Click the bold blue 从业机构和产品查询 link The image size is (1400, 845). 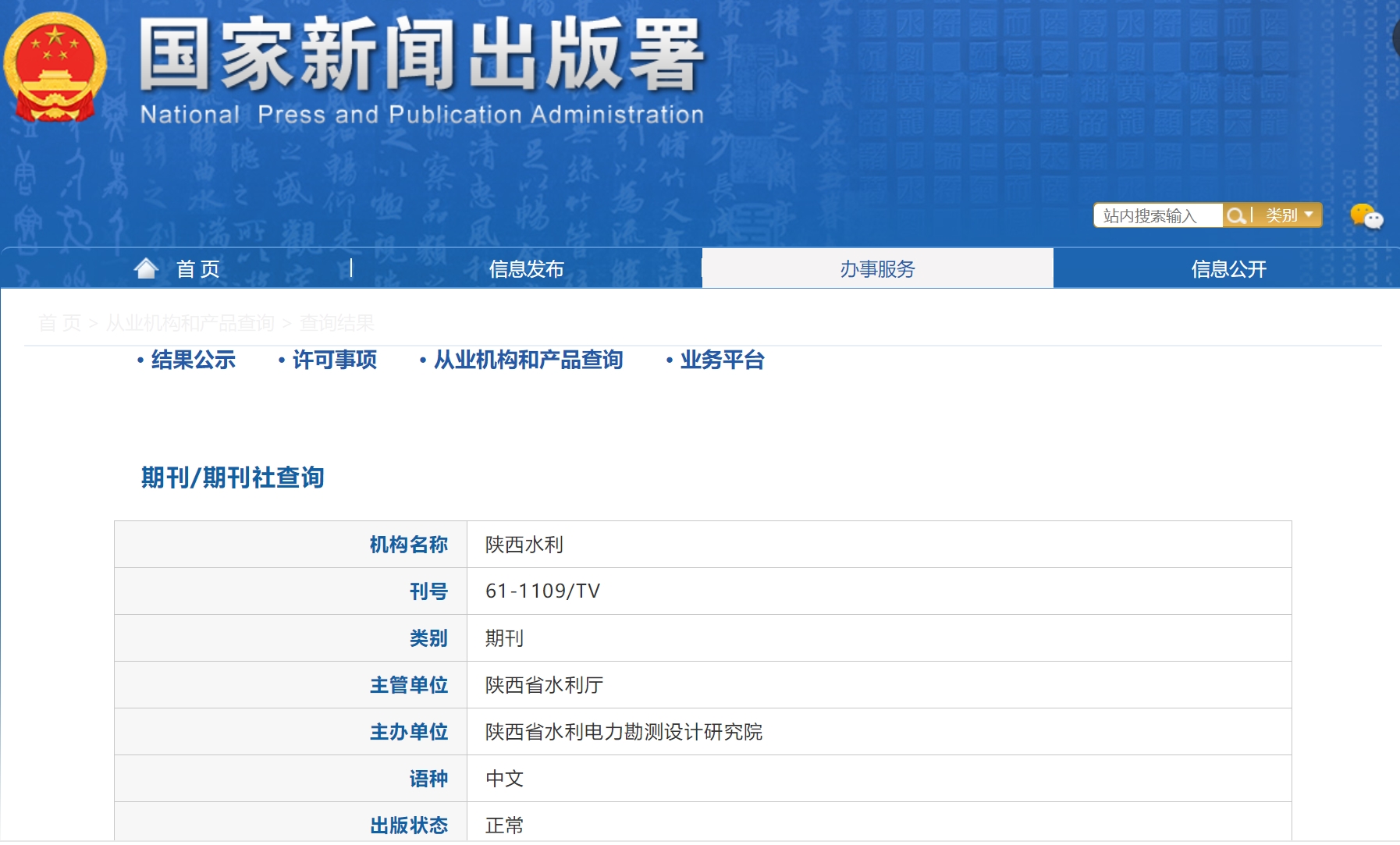pos(528,360)
